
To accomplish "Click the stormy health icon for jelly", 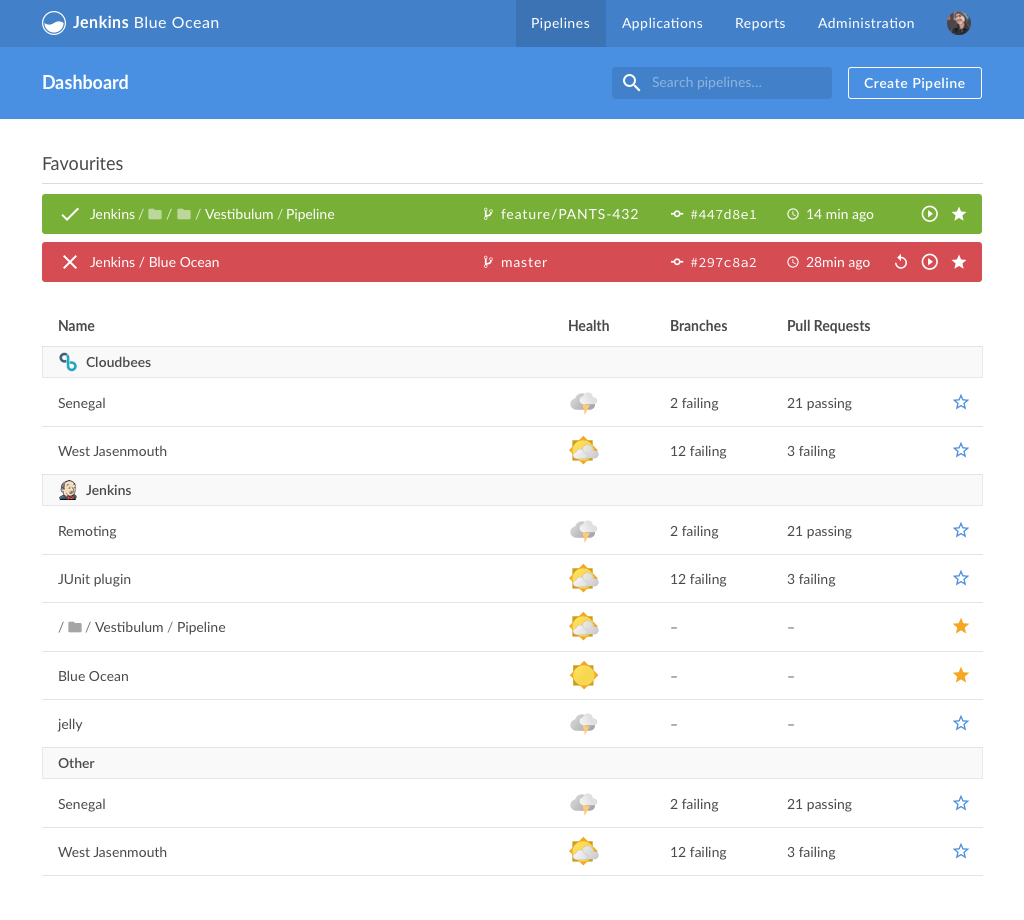I will tap(583, 724).
